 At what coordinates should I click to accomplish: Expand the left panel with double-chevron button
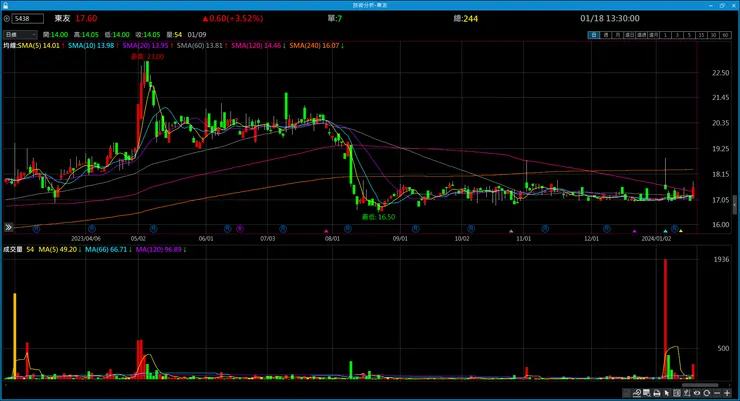pyautogui.click(x=8, y=227)
